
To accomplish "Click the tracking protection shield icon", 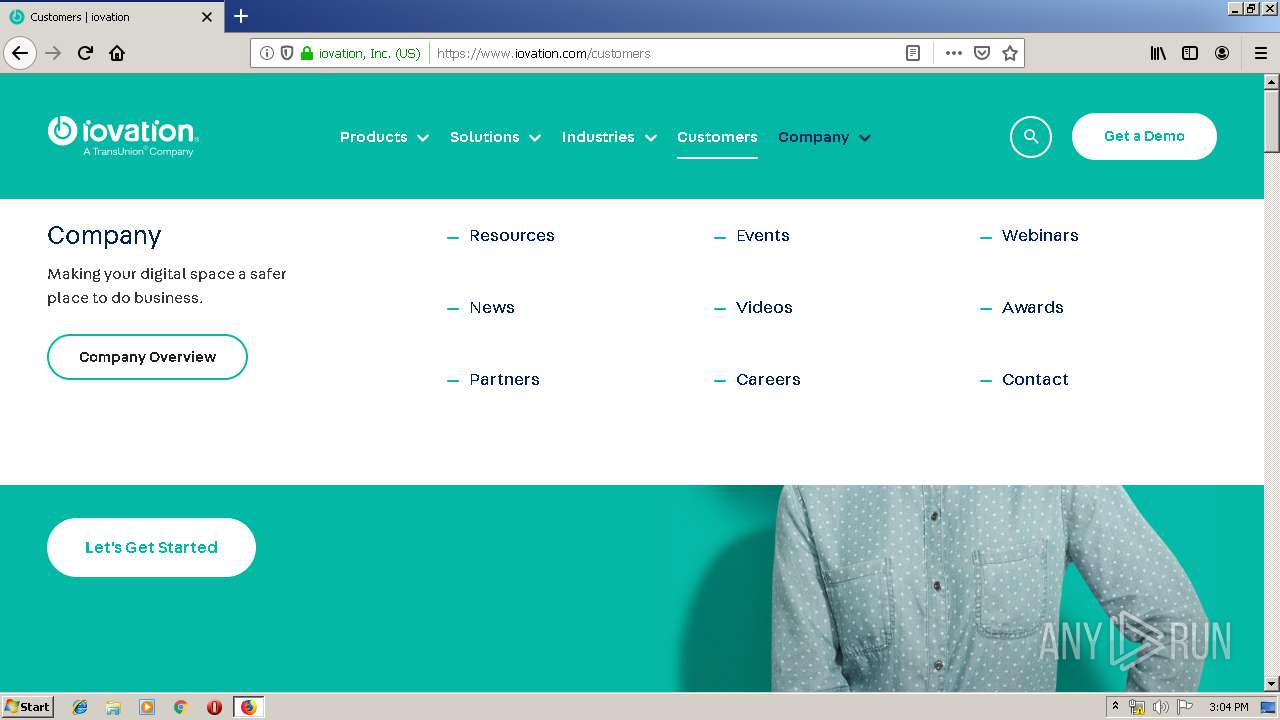I will click(287, 53).
